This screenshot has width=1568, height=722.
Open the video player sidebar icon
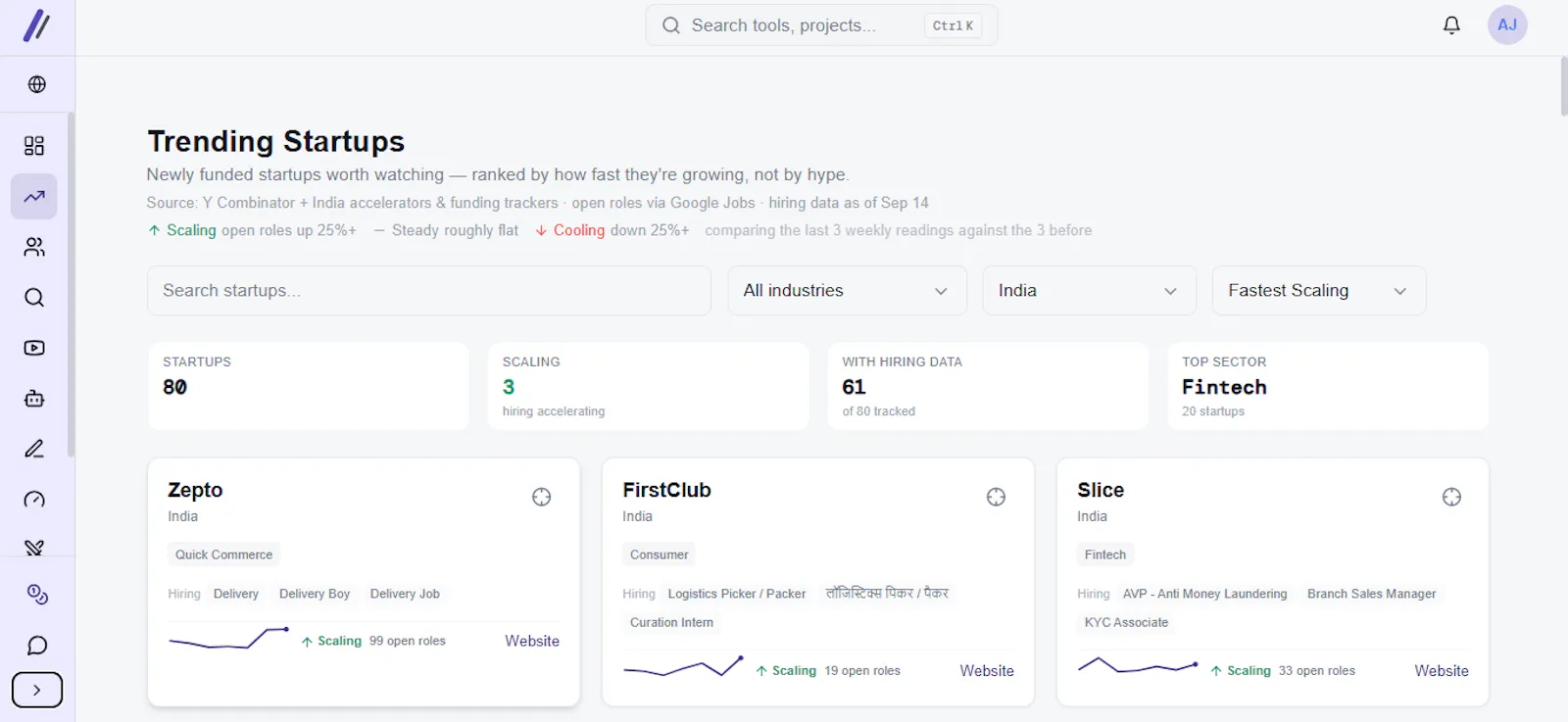coord(34,348)
